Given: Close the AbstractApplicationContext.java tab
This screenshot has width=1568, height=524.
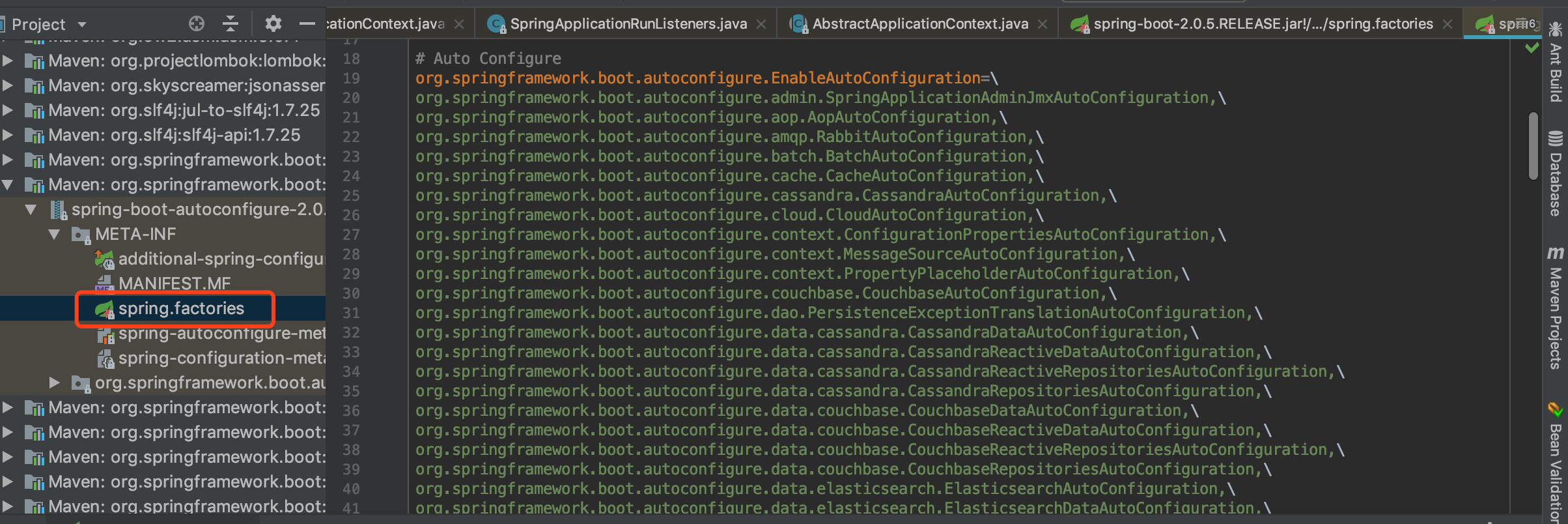Looking at the screenshot, I should click(1043, 24).
